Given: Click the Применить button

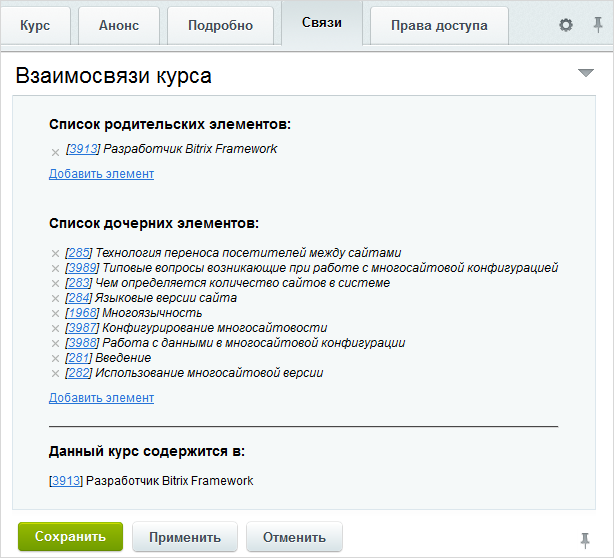Looking at the screenshot, I should click(x=185, y=536).
